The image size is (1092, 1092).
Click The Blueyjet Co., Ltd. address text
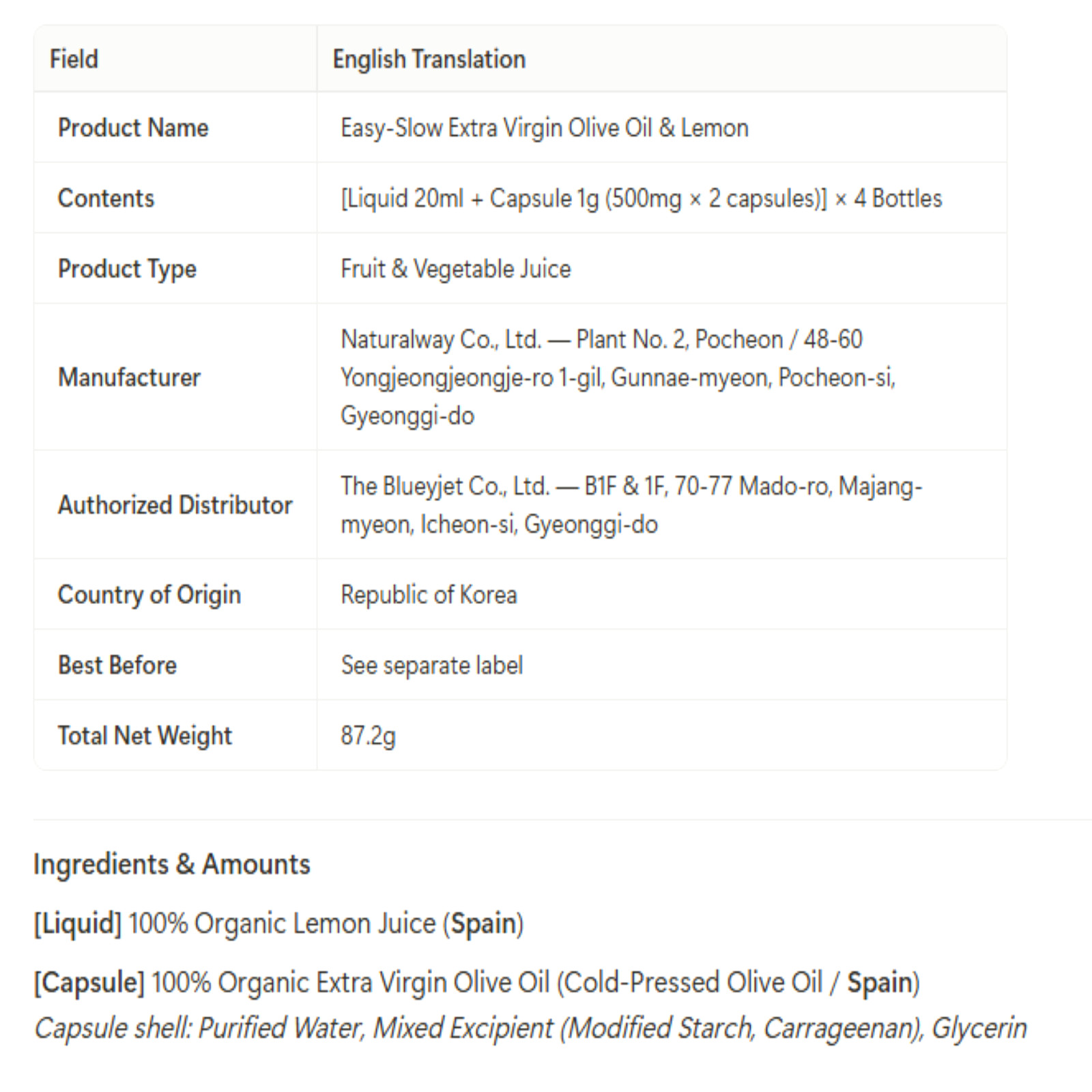click(x=631, y=505)
